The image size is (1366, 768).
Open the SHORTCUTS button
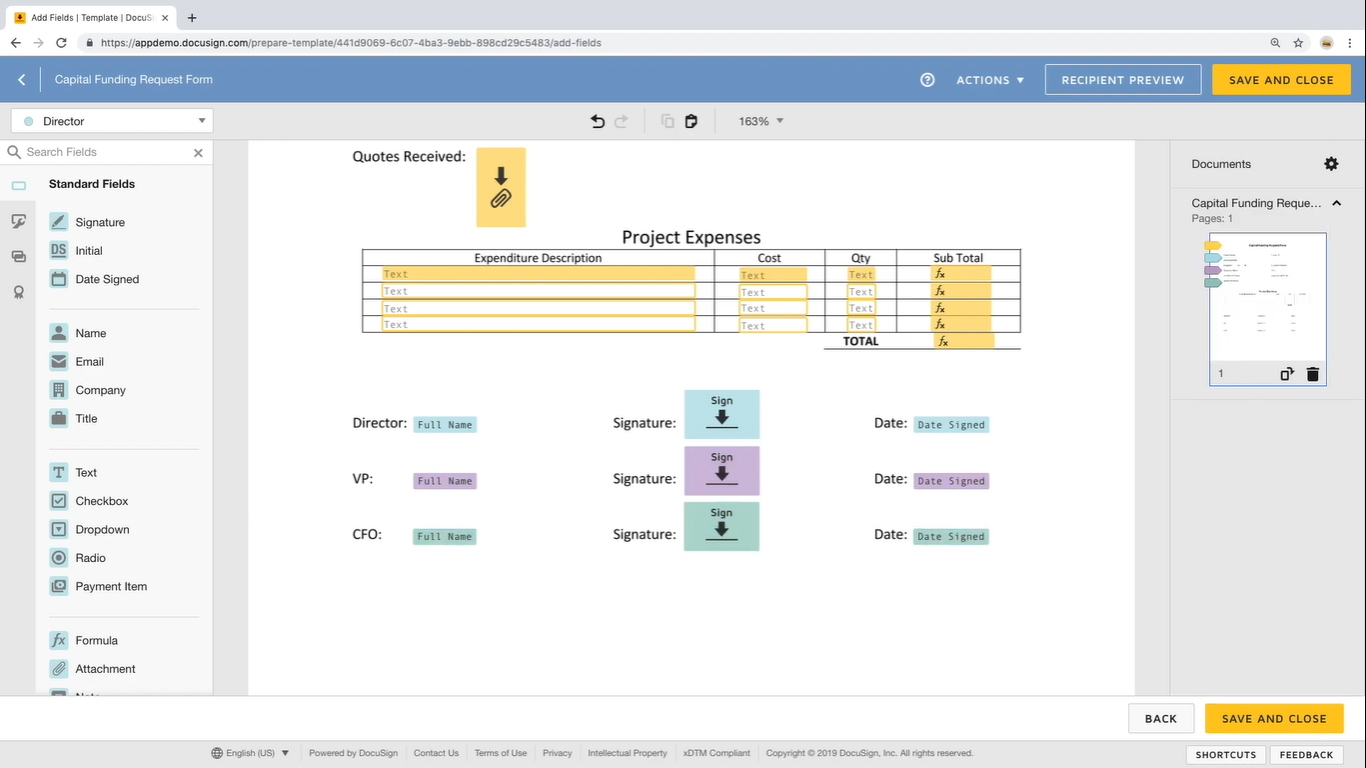click(x=1226, y=755)
